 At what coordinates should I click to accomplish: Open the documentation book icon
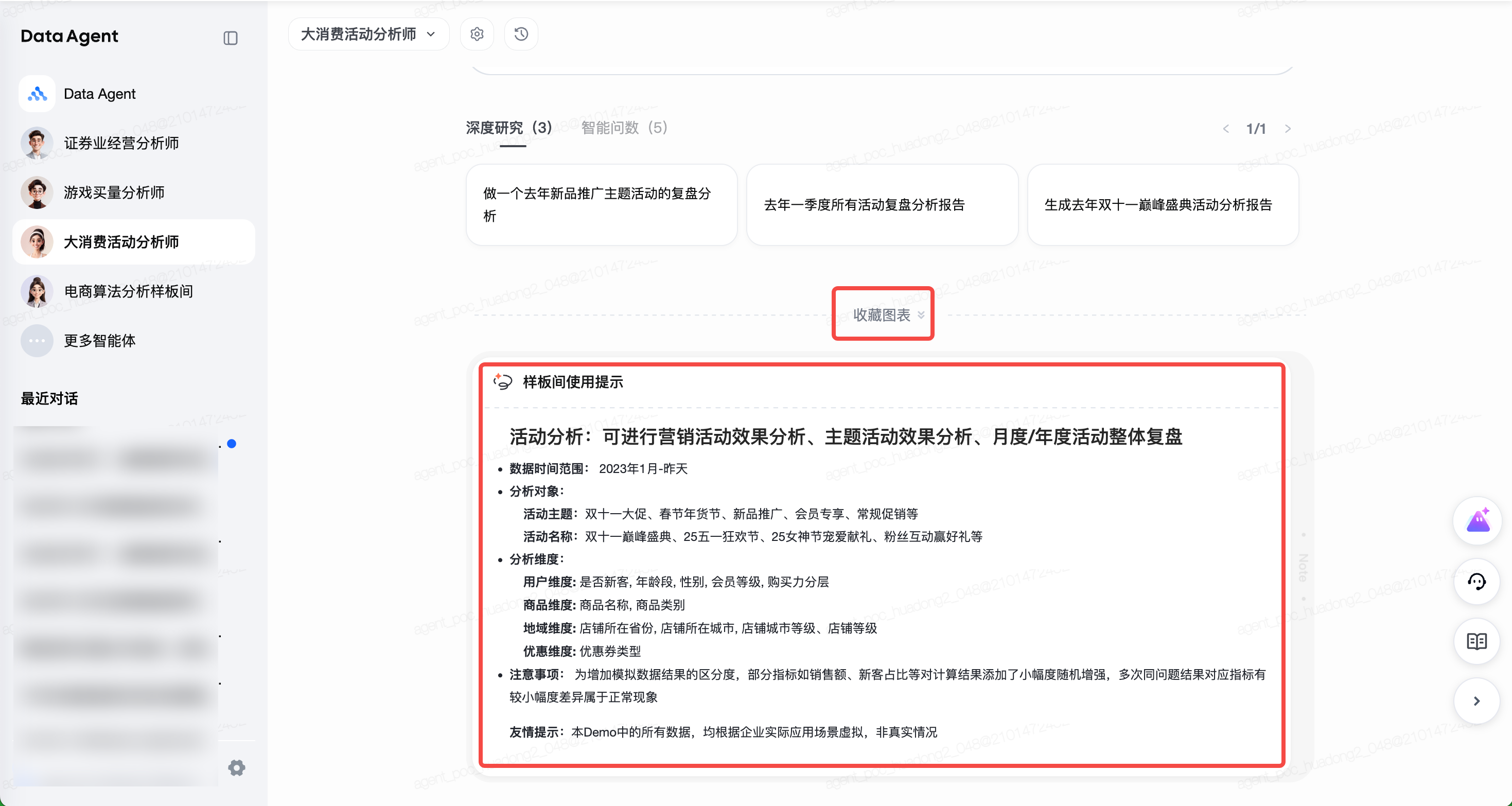pos(1477,641)
